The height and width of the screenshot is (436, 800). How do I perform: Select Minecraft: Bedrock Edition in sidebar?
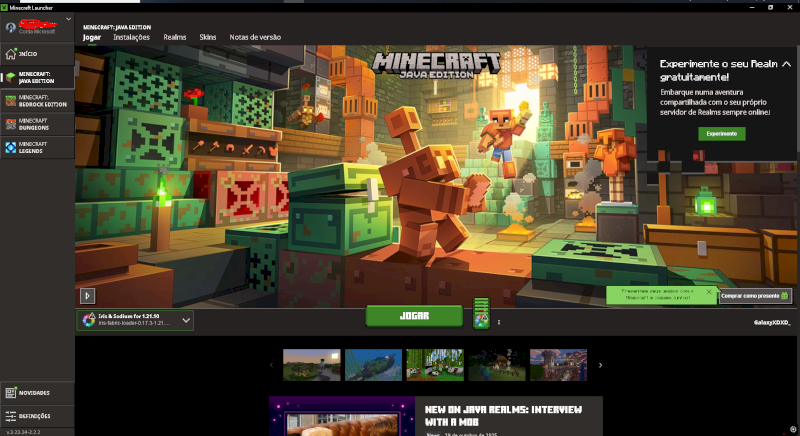pos(37,101)
